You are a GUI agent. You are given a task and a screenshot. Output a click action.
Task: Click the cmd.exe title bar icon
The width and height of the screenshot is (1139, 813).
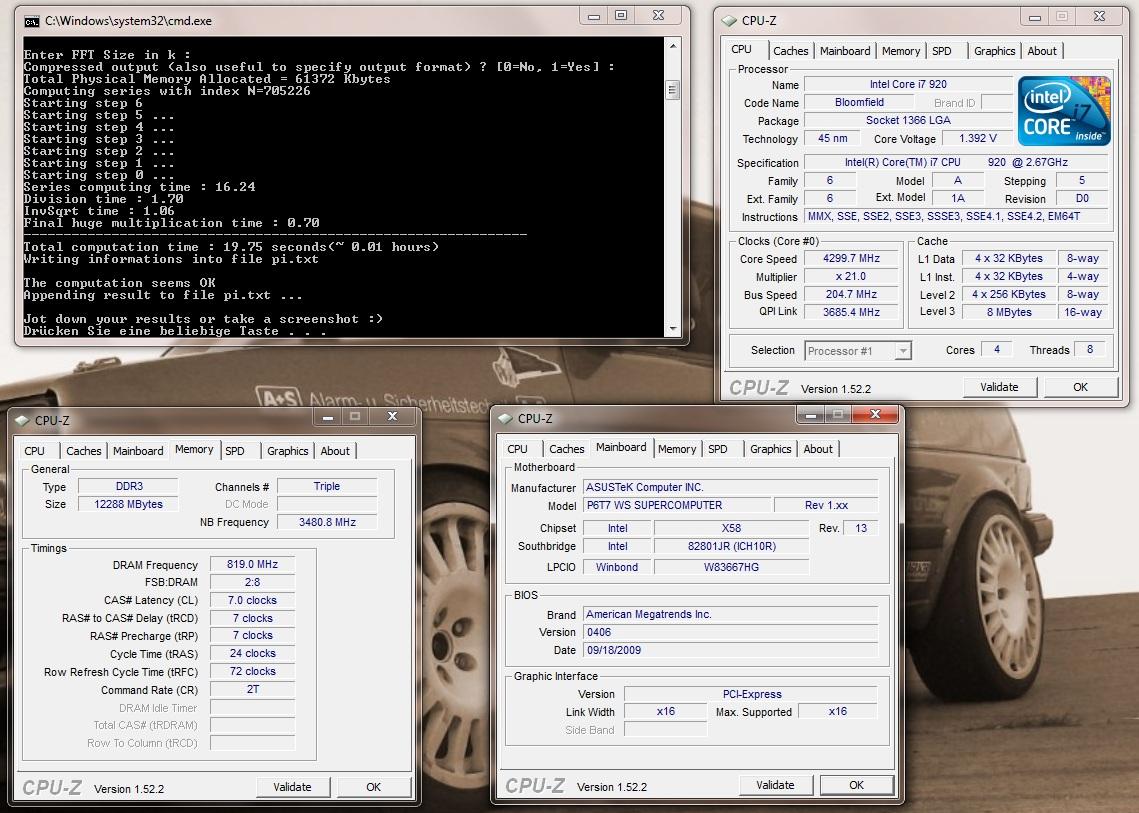click(31, 21)
